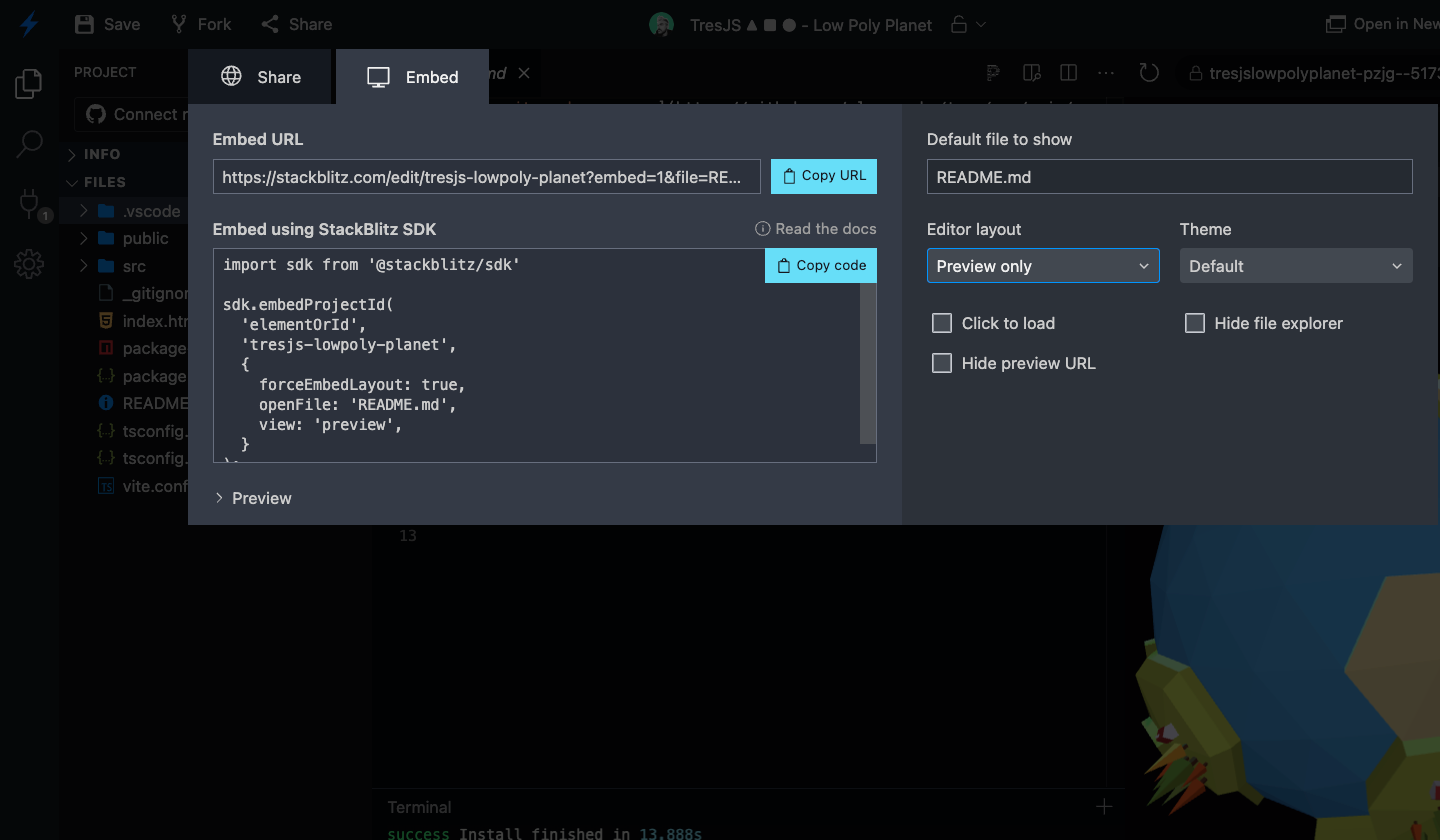Open the Explorer files icon in sidebar

[29, 84]
